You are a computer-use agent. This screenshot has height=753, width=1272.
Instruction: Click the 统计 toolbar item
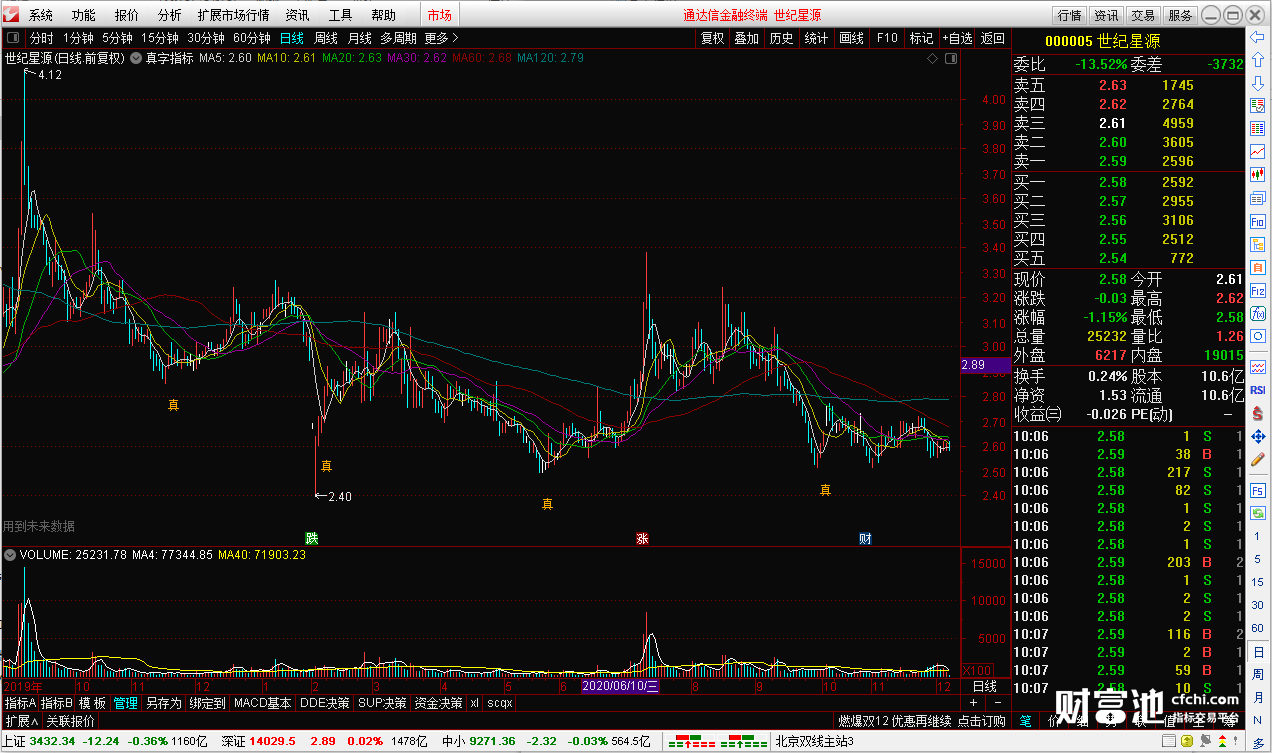(x=816, y=38)
